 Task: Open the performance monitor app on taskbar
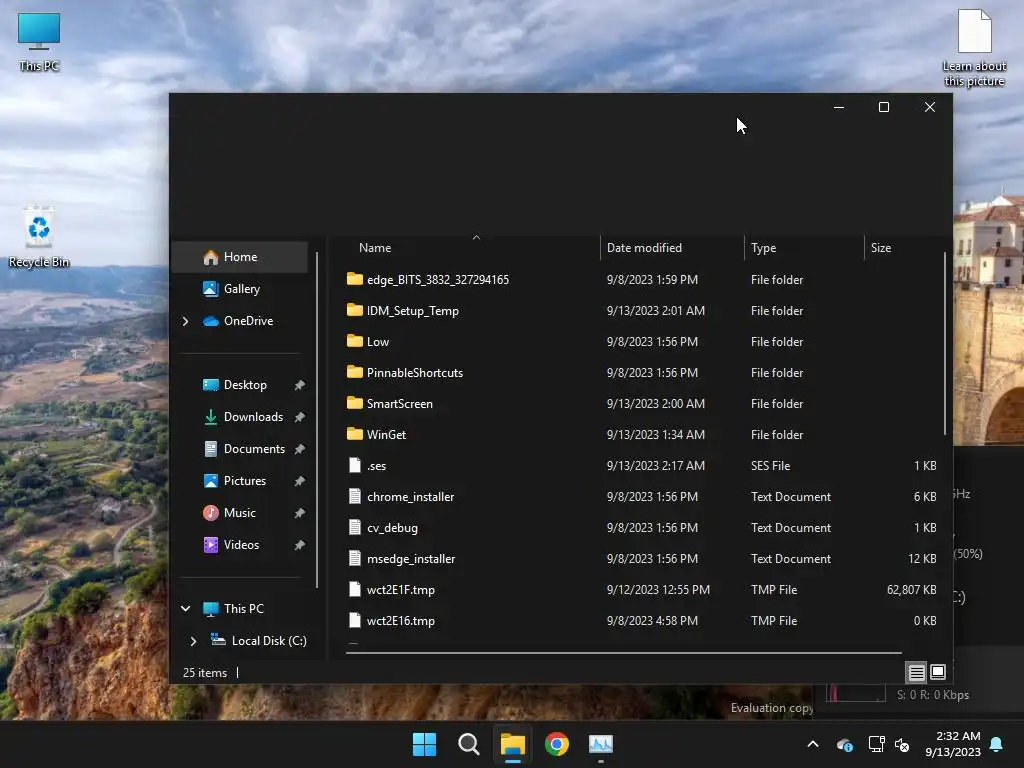click(601, 744)
